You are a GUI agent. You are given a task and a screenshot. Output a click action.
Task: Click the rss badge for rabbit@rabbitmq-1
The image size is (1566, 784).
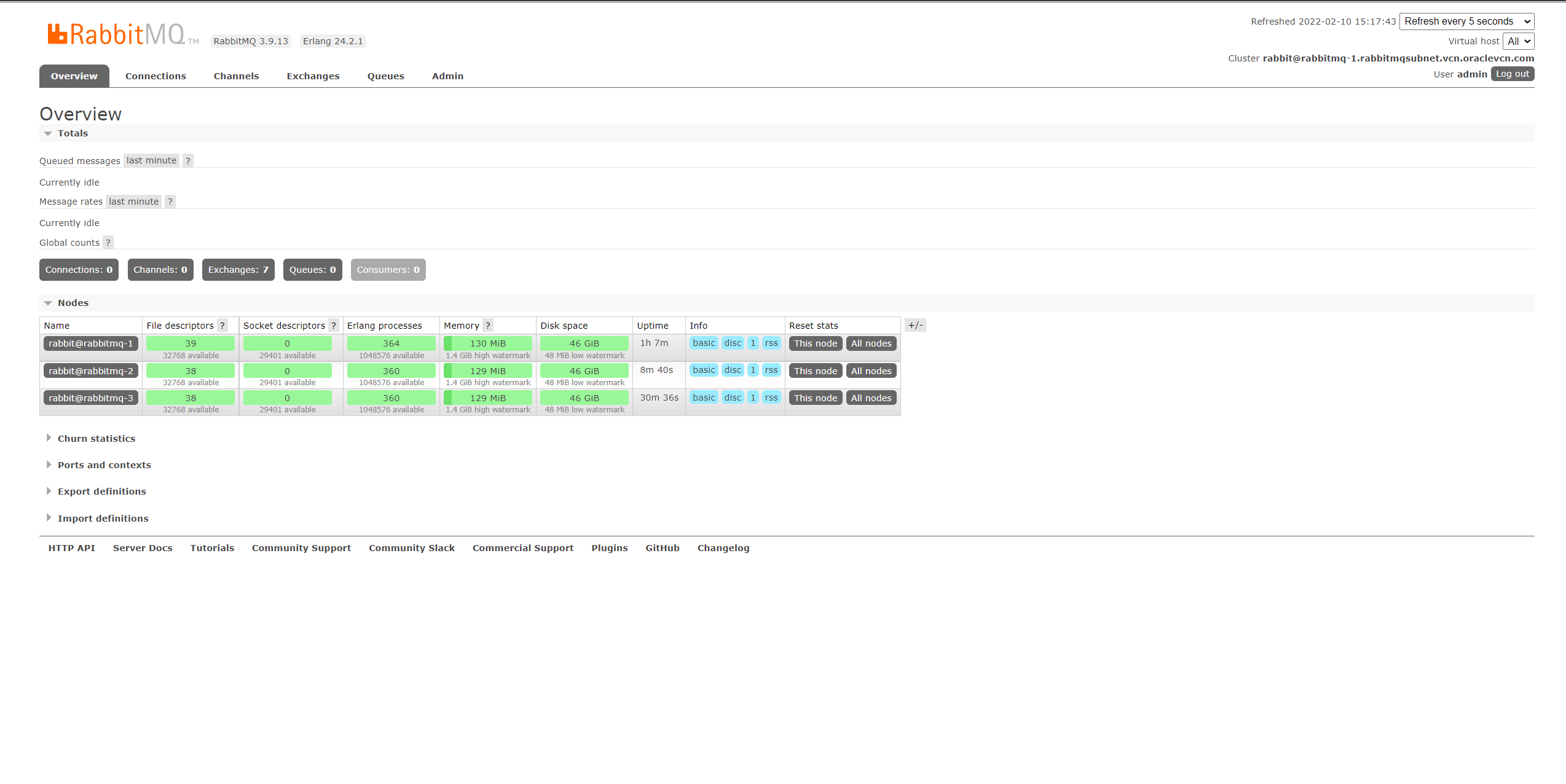(771, 343)
